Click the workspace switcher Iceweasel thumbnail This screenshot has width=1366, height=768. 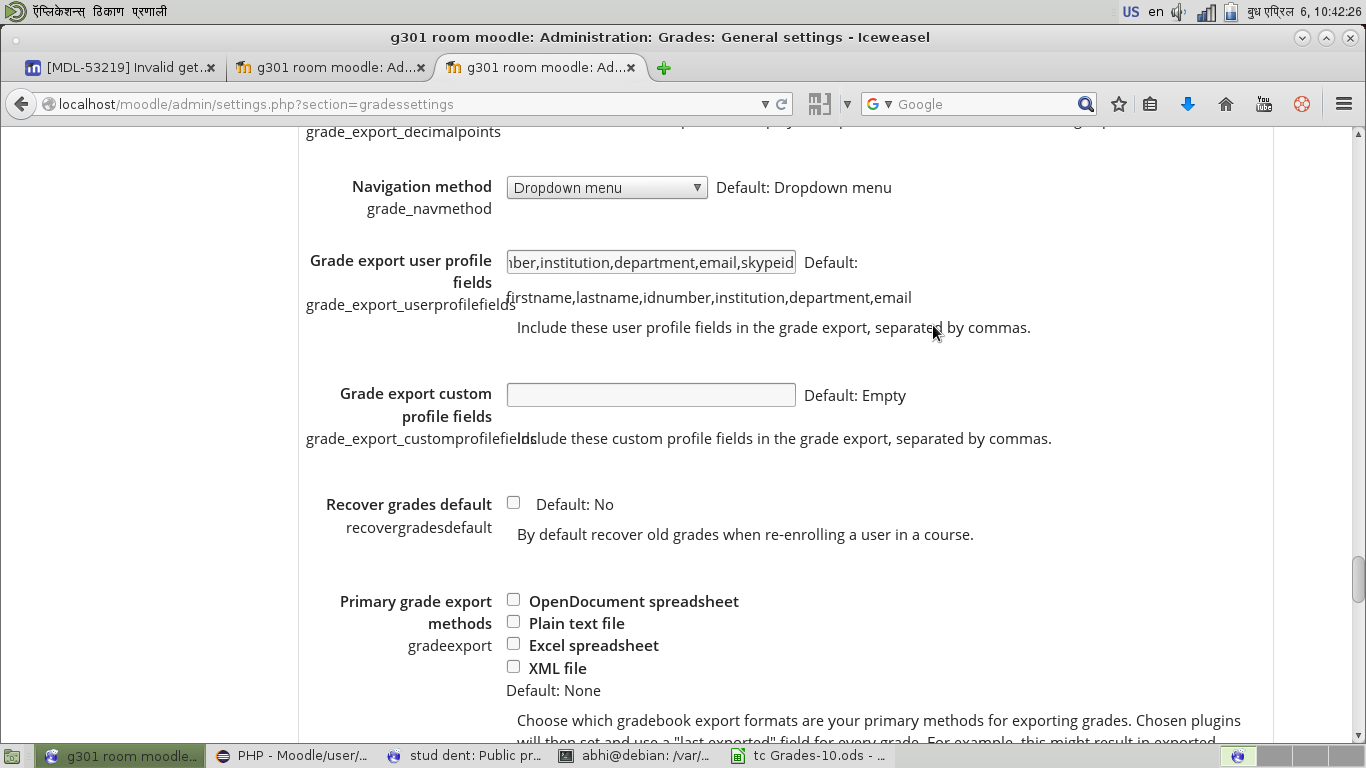[x=1238, y=756]
